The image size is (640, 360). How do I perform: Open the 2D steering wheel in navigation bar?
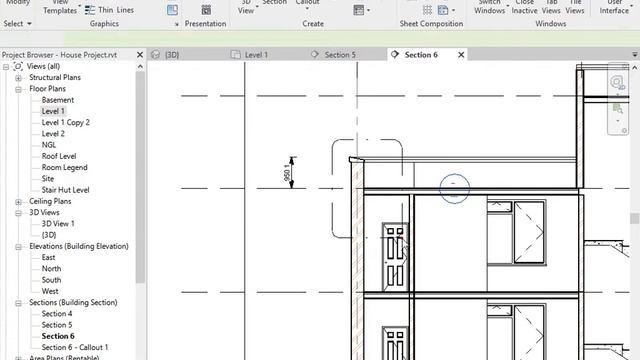[x=617, y=83]
